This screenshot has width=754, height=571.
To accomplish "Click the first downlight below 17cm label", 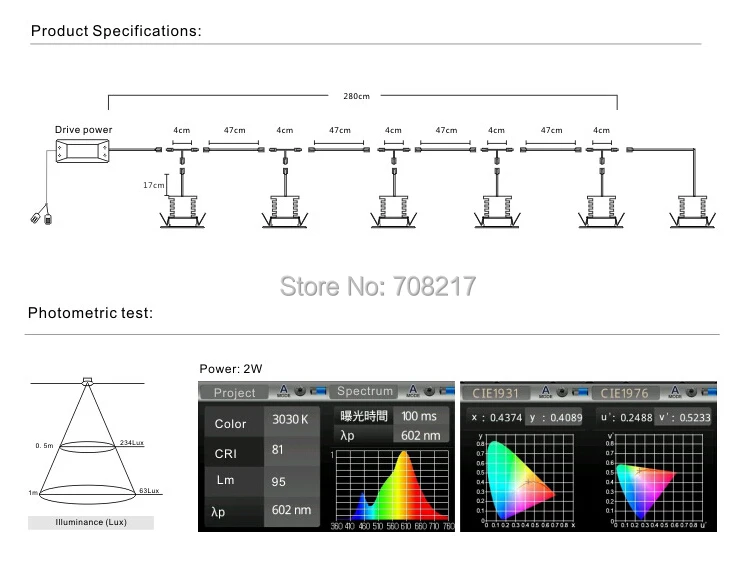I will tap(182, 211).
